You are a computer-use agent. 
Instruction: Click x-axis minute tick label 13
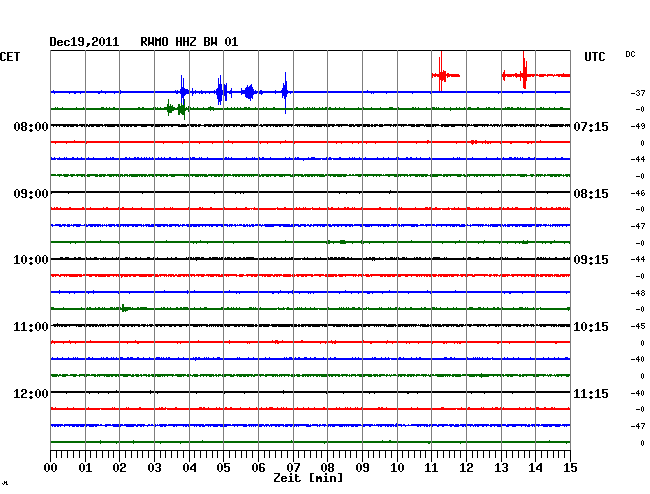tap(501, 467)
